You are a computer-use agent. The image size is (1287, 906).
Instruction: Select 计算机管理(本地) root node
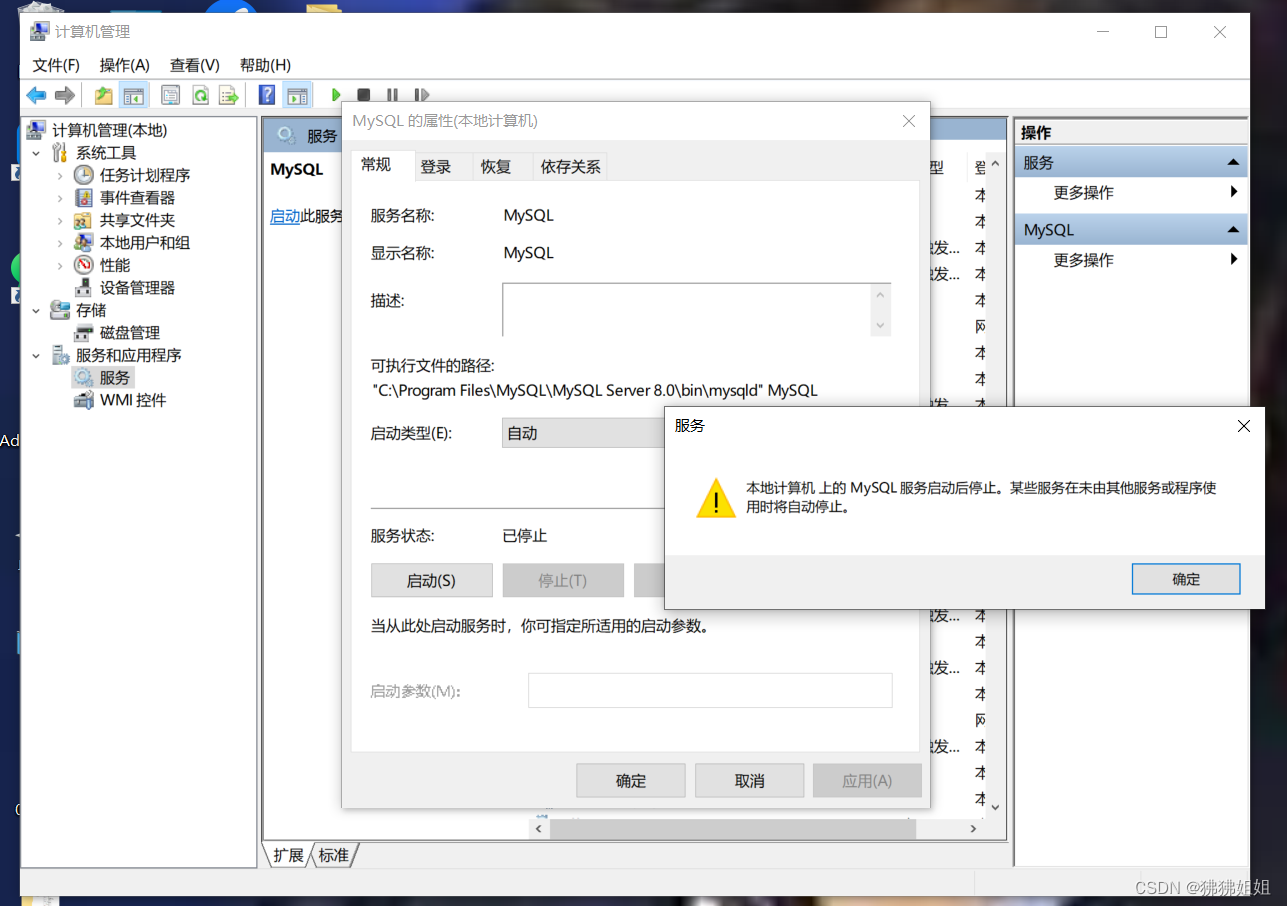pos(109,130)
